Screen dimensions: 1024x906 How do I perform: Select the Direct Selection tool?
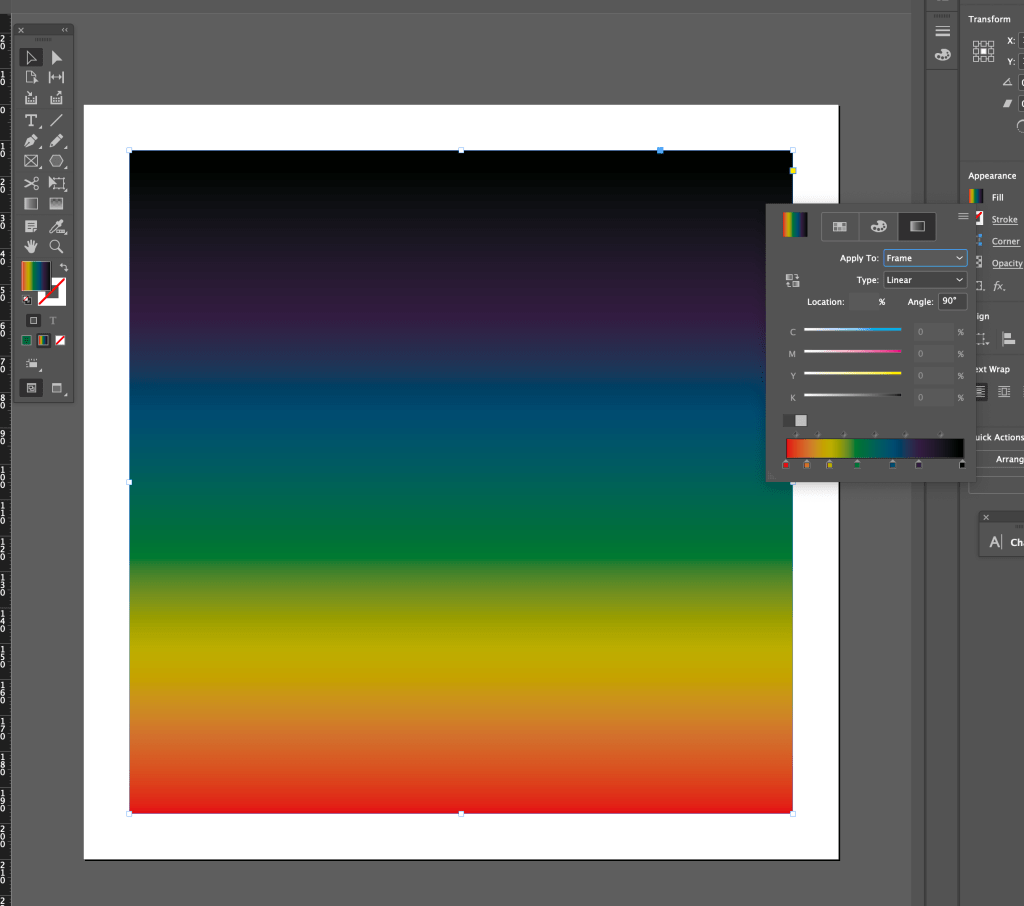click(57, 58)
